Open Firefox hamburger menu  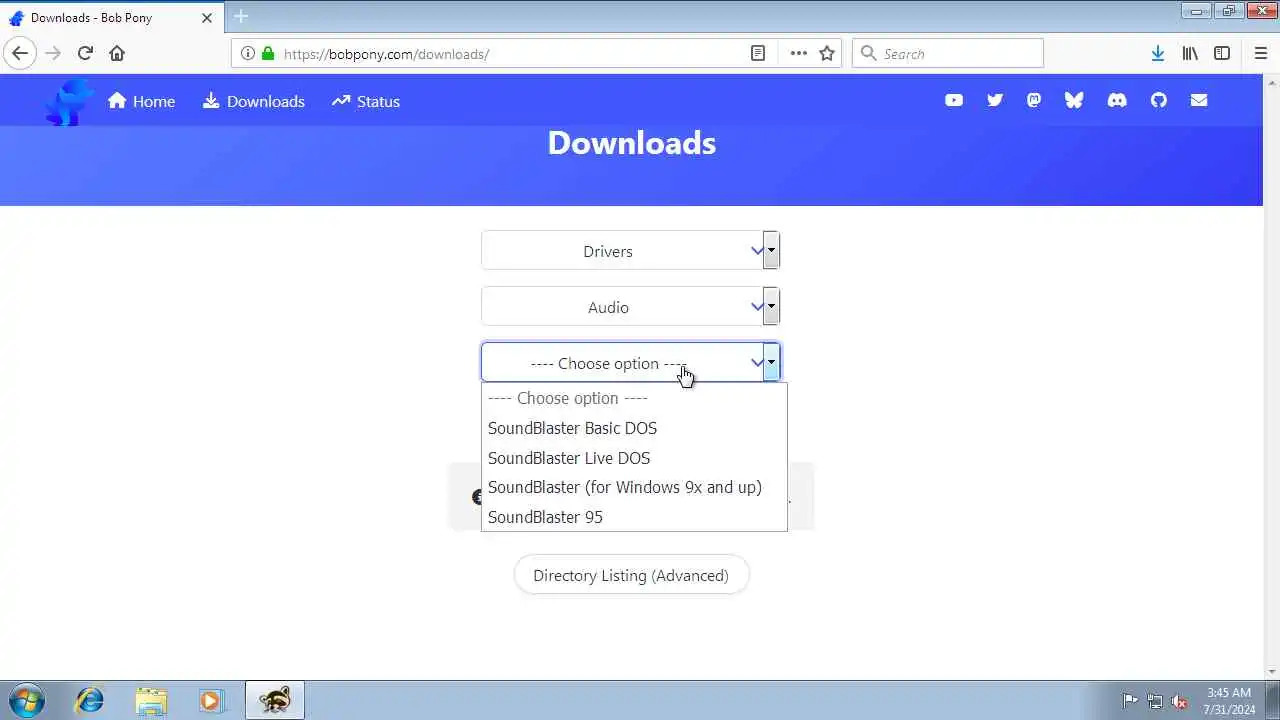[1261, 53]
